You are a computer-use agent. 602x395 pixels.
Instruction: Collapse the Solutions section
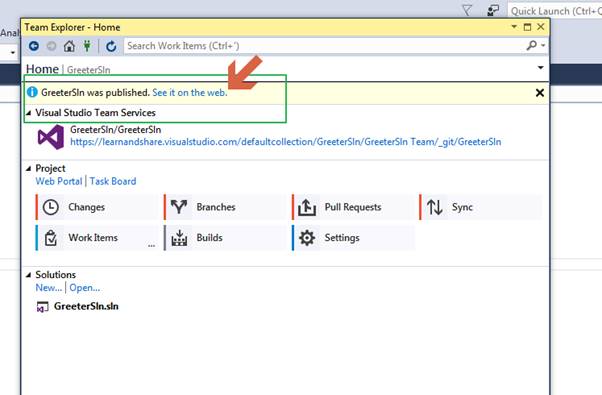pyautogui.click(x=28, y=275)
